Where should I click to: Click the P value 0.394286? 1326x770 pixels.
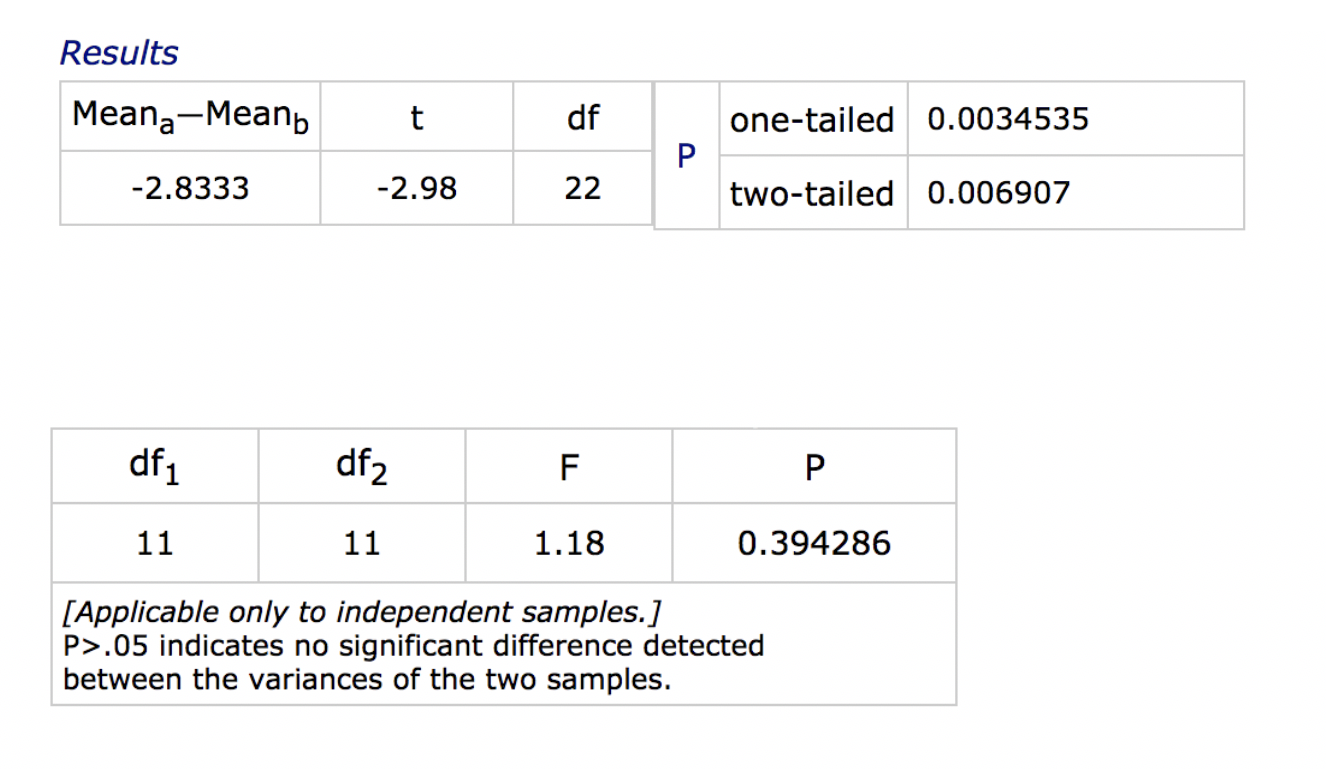point(814,543)
